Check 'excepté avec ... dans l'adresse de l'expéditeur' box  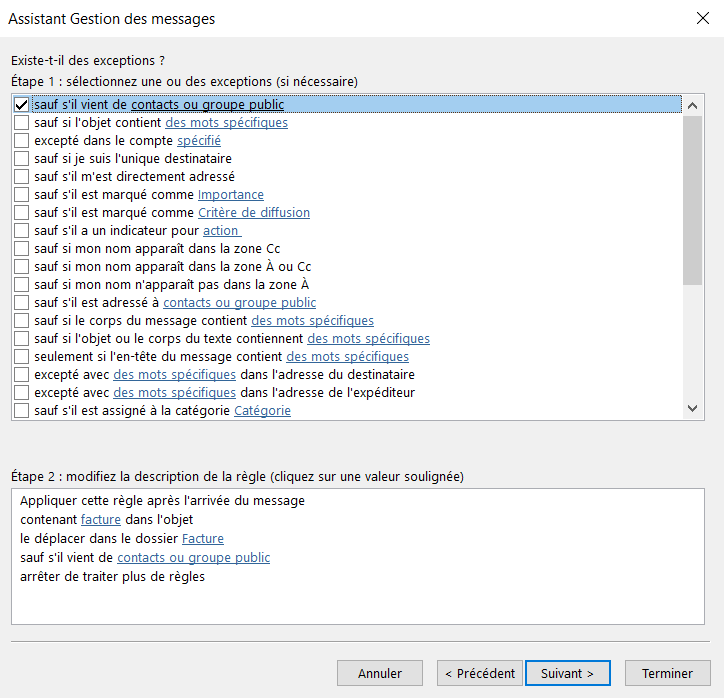(21, 393)
